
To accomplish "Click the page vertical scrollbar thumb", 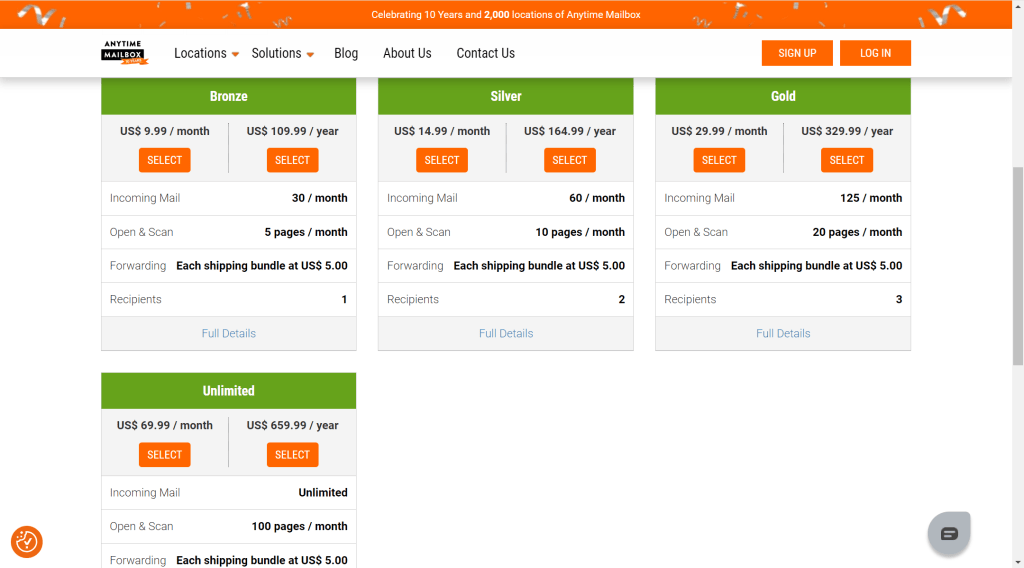I will click(1018, 266).
